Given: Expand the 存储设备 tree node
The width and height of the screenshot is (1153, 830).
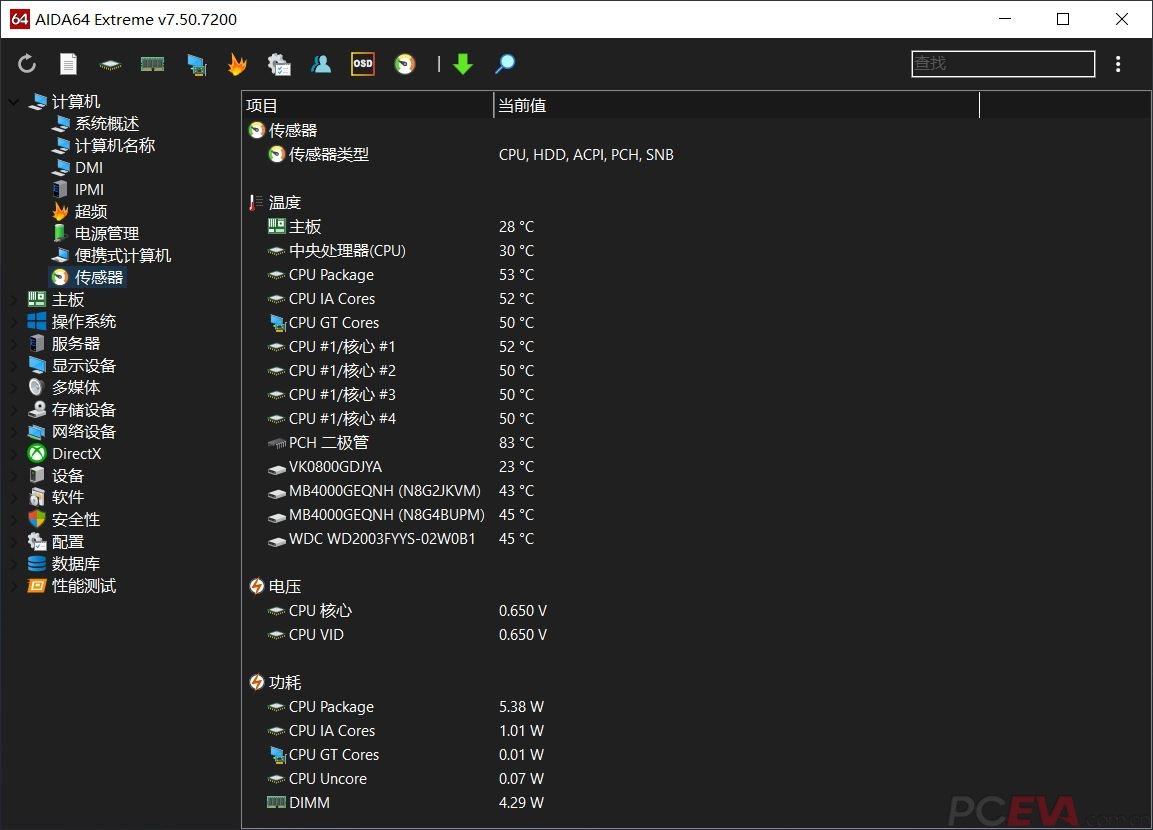Looking at the screenshot, I should 14,409.
